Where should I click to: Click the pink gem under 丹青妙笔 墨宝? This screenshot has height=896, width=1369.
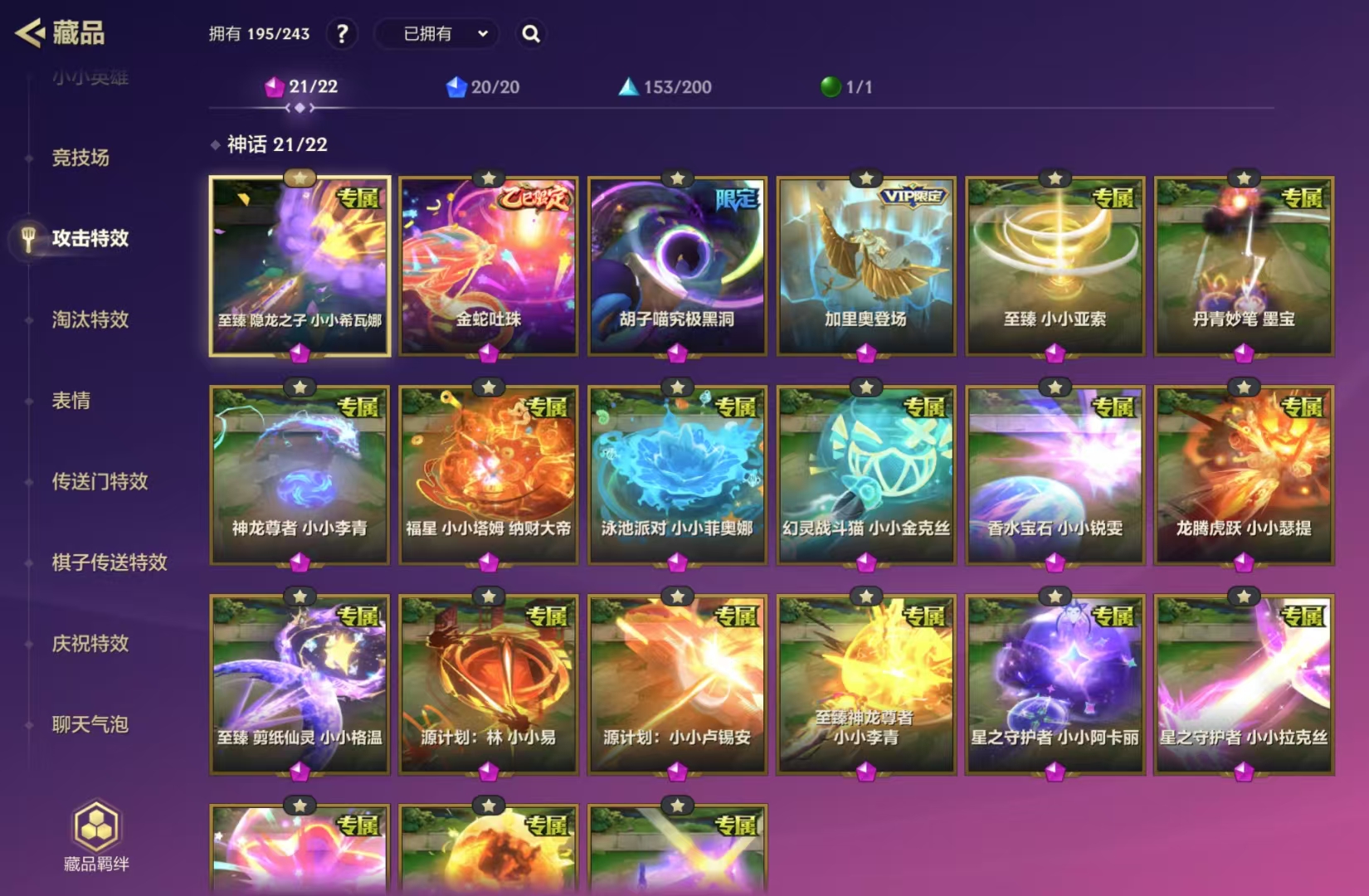coord(1244,353)
